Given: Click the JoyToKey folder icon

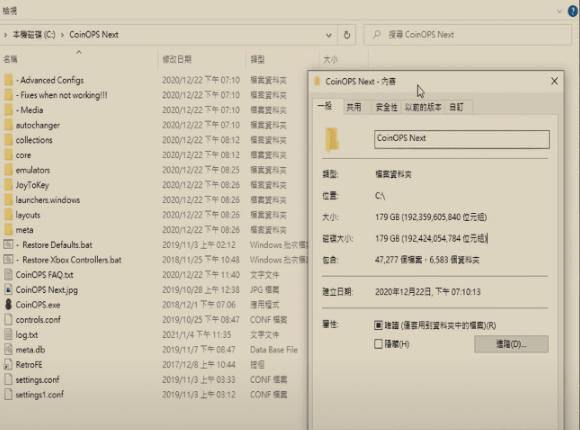Looking at the screenshot, I should pyautogui.click(x=8, y=185).
